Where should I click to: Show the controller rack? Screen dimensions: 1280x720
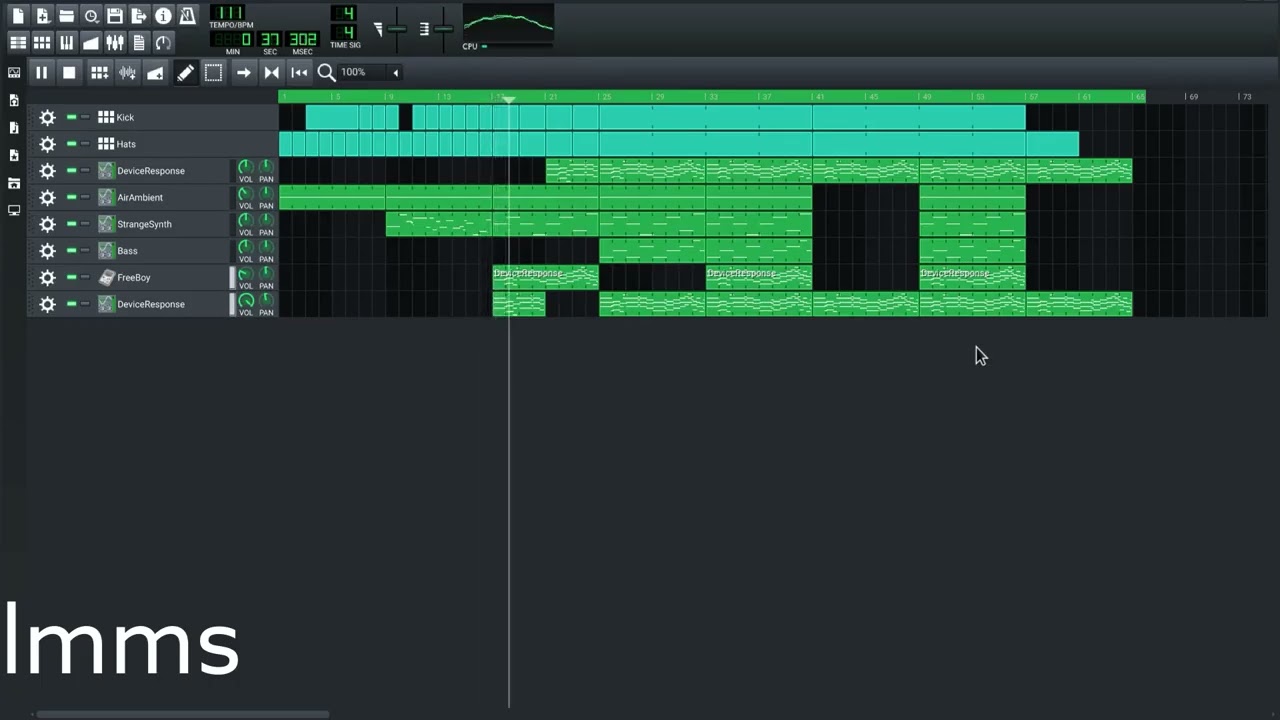(x=163, y=42)
